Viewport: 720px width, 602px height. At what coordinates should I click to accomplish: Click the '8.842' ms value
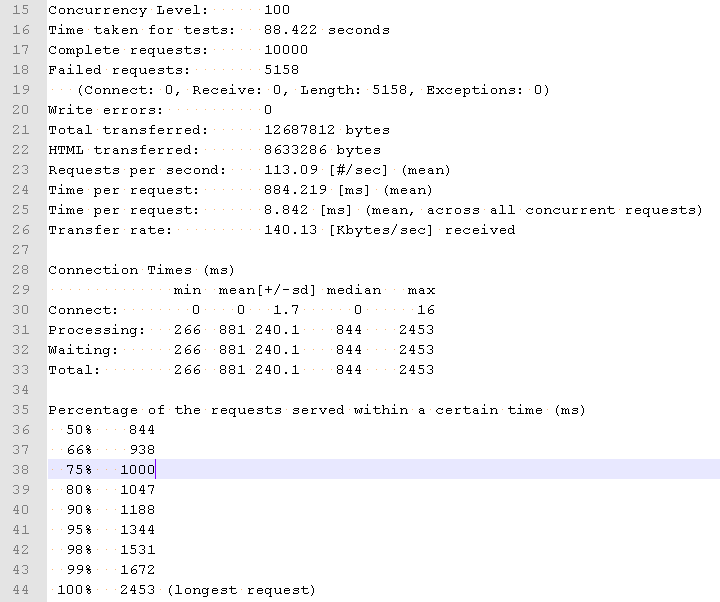[286, 210]
